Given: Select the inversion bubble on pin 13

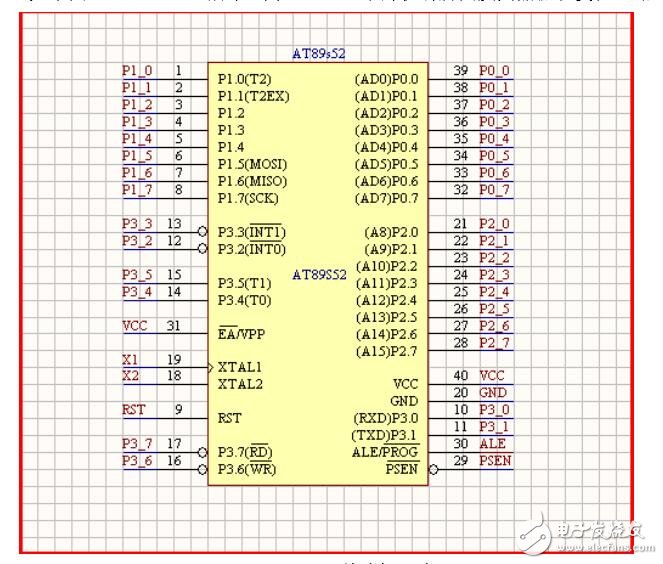Looking at the screenshot, I should 203,231.
